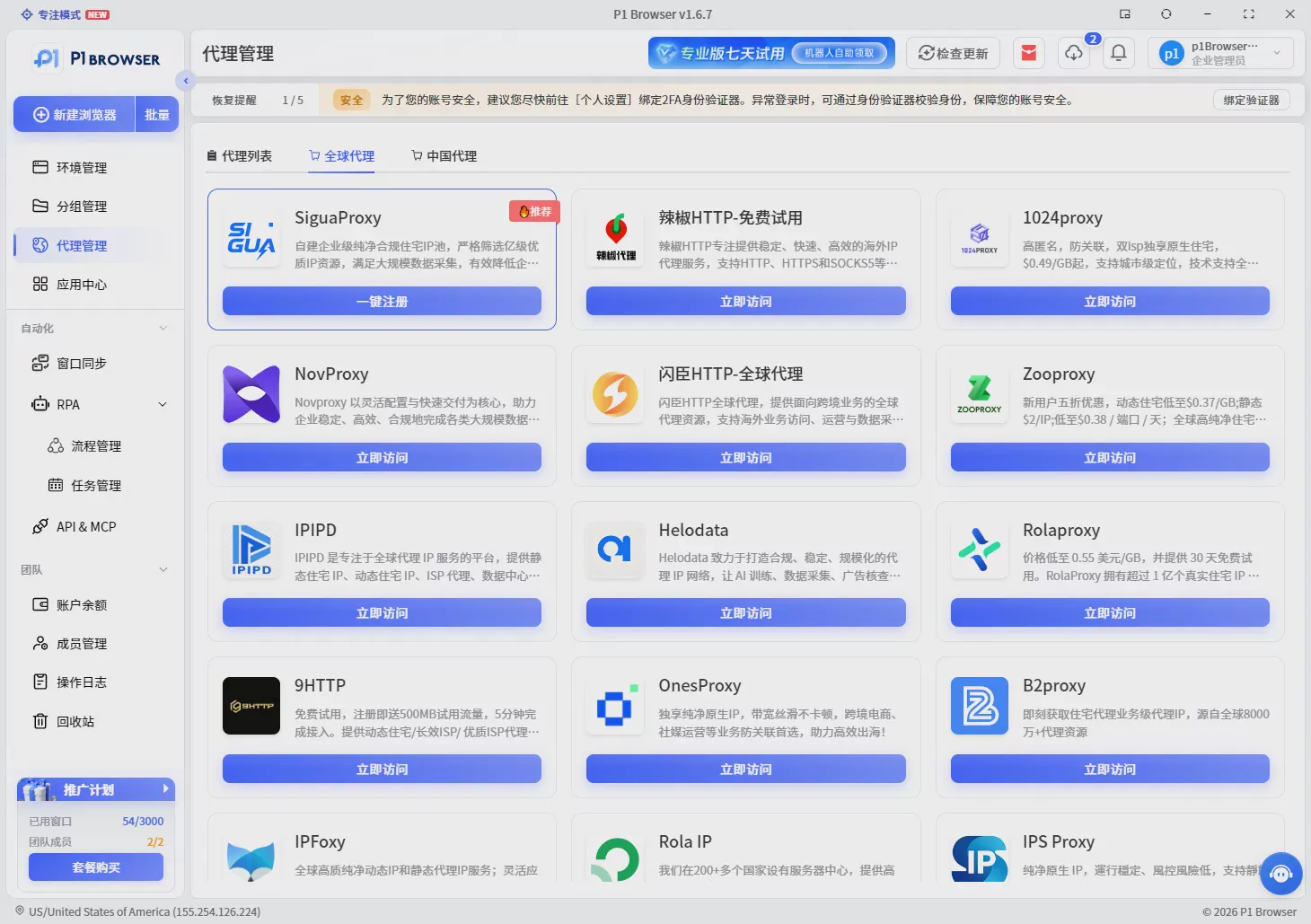
Task: Click 立即访问 for IPIPD
Action: (382, 613)
